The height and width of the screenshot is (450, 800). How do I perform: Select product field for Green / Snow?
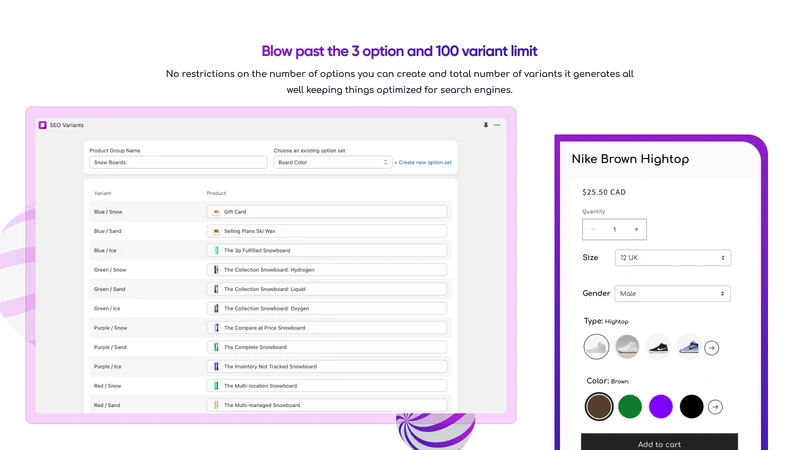(327, 270)
